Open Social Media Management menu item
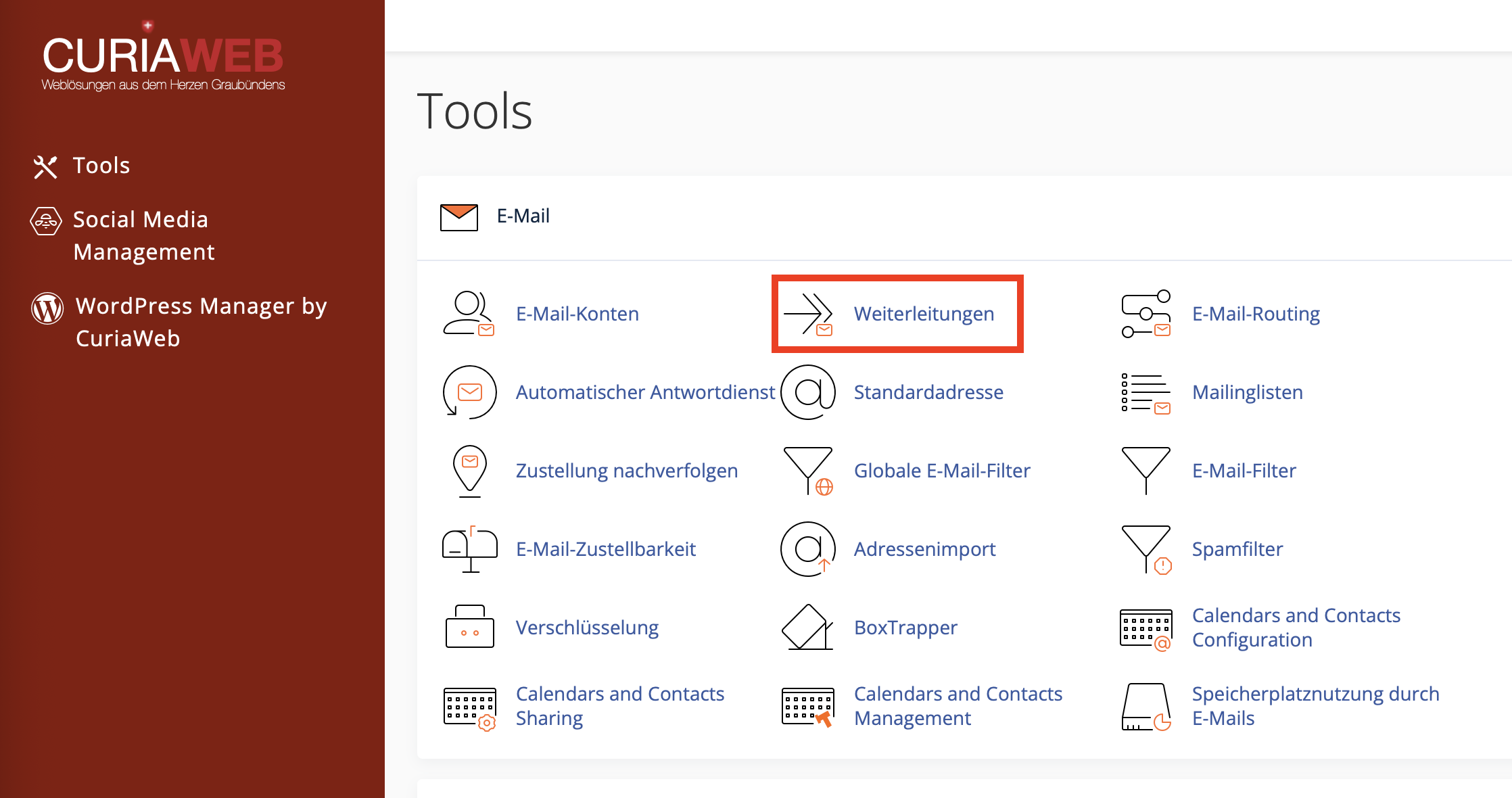 [144, 235]
